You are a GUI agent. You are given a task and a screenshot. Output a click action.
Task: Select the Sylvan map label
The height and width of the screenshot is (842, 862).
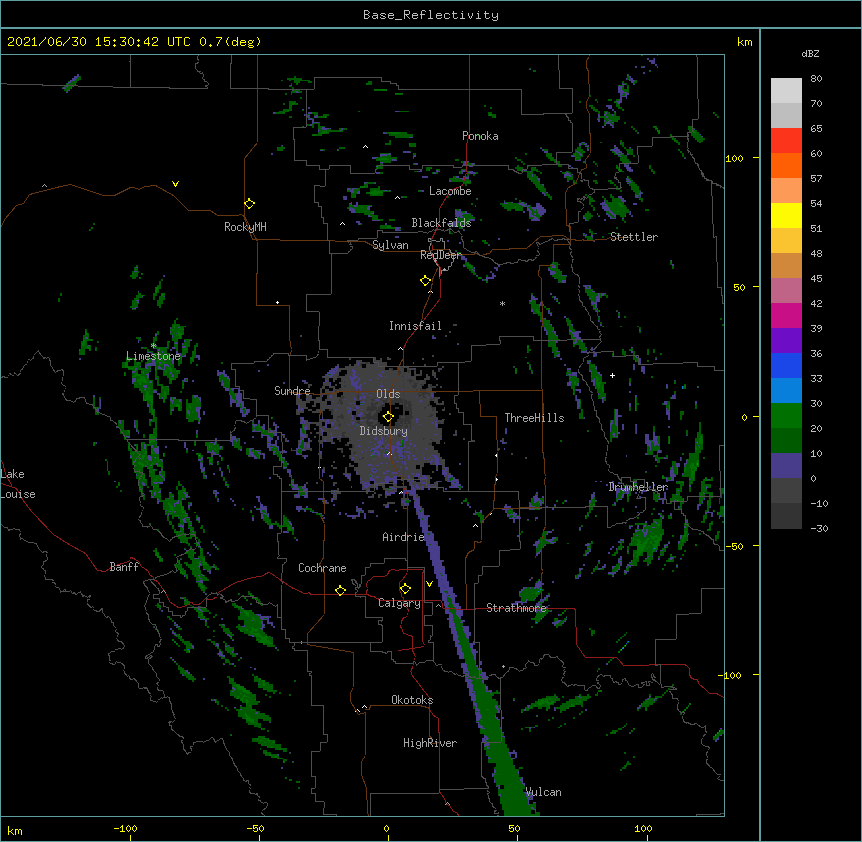click(x=390, y=245)
